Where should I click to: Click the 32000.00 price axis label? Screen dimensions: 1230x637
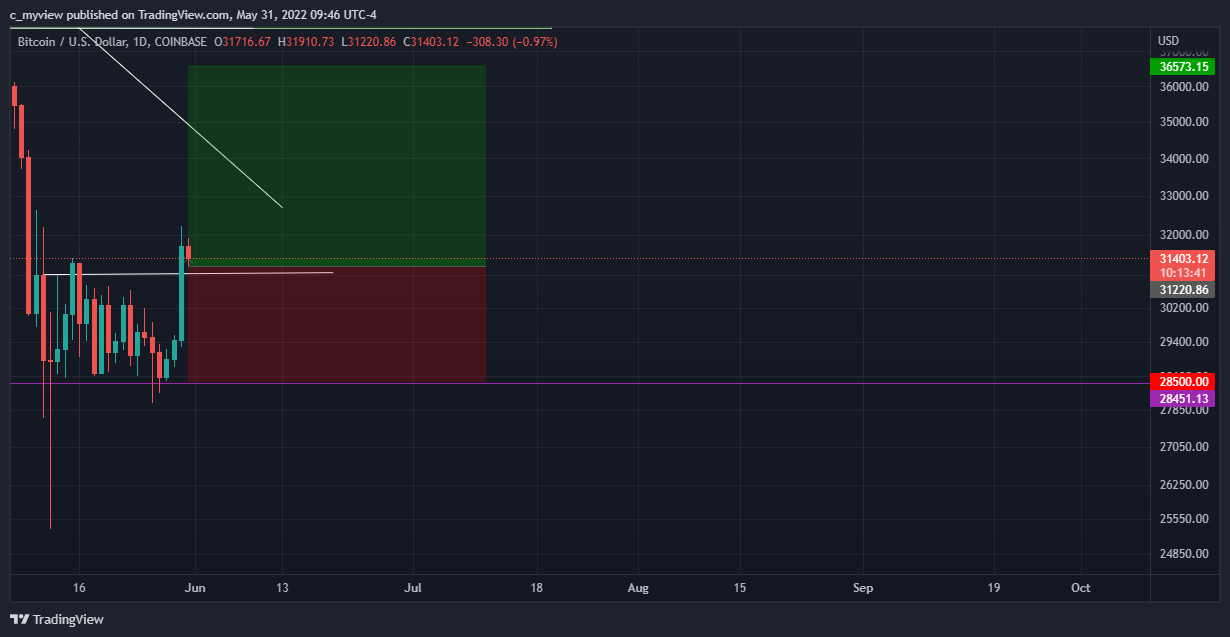[x=1184, y=235]
